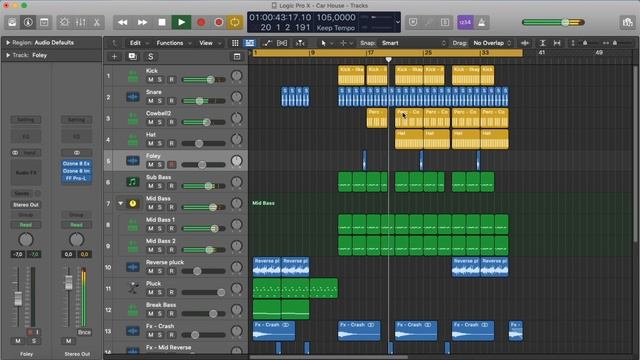Toggle the automation show/hide button
The image size is (640, 360).
click(267, 43)
